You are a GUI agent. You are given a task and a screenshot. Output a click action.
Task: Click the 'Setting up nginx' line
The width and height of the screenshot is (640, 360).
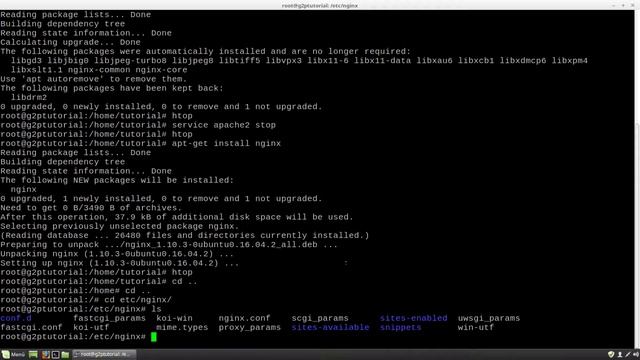[120, 263]
